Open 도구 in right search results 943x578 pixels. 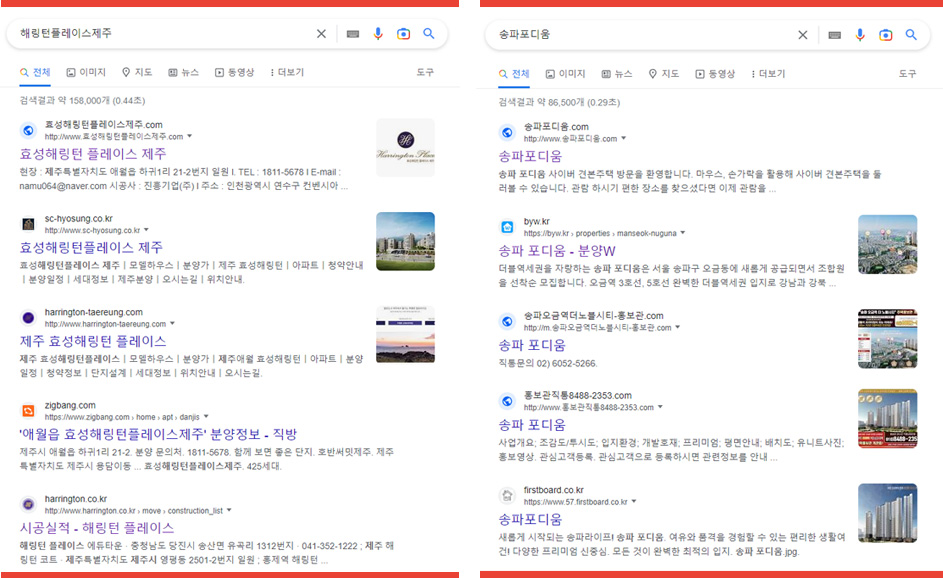click(908, 74)
